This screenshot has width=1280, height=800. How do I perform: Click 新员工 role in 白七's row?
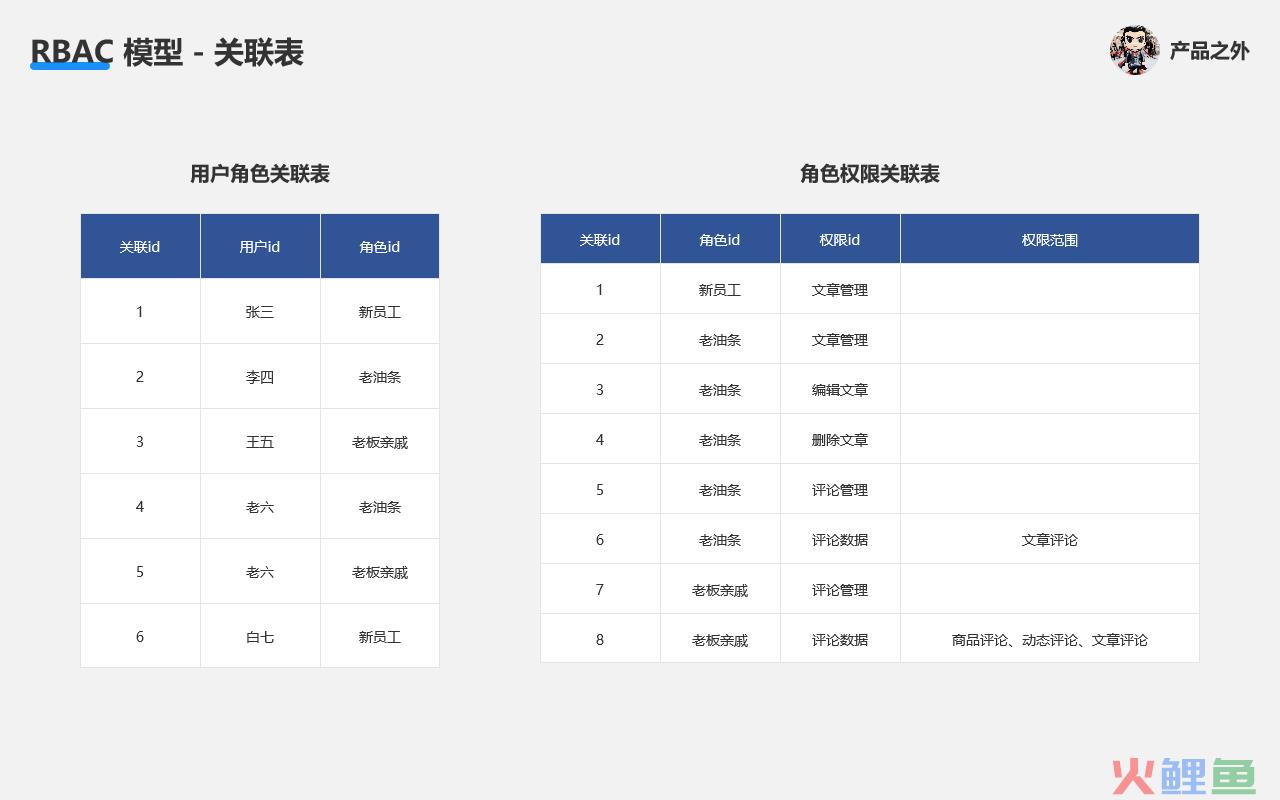click(380, 637)
